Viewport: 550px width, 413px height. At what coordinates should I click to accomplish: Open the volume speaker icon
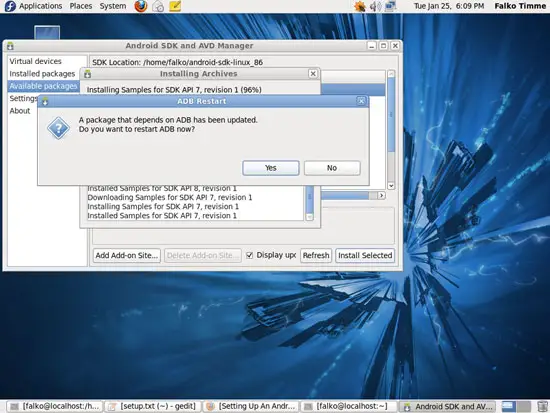[x=375, y=6]
